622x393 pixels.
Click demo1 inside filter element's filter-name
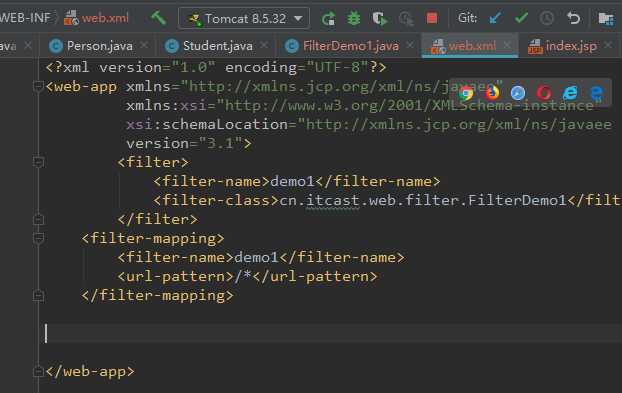click(x=292, y=181)
